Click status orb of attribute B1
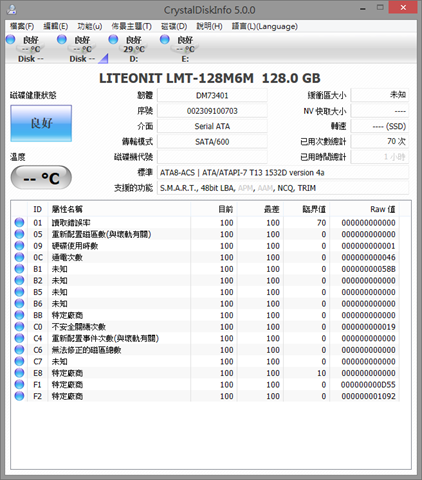 [x=19, y=269]
